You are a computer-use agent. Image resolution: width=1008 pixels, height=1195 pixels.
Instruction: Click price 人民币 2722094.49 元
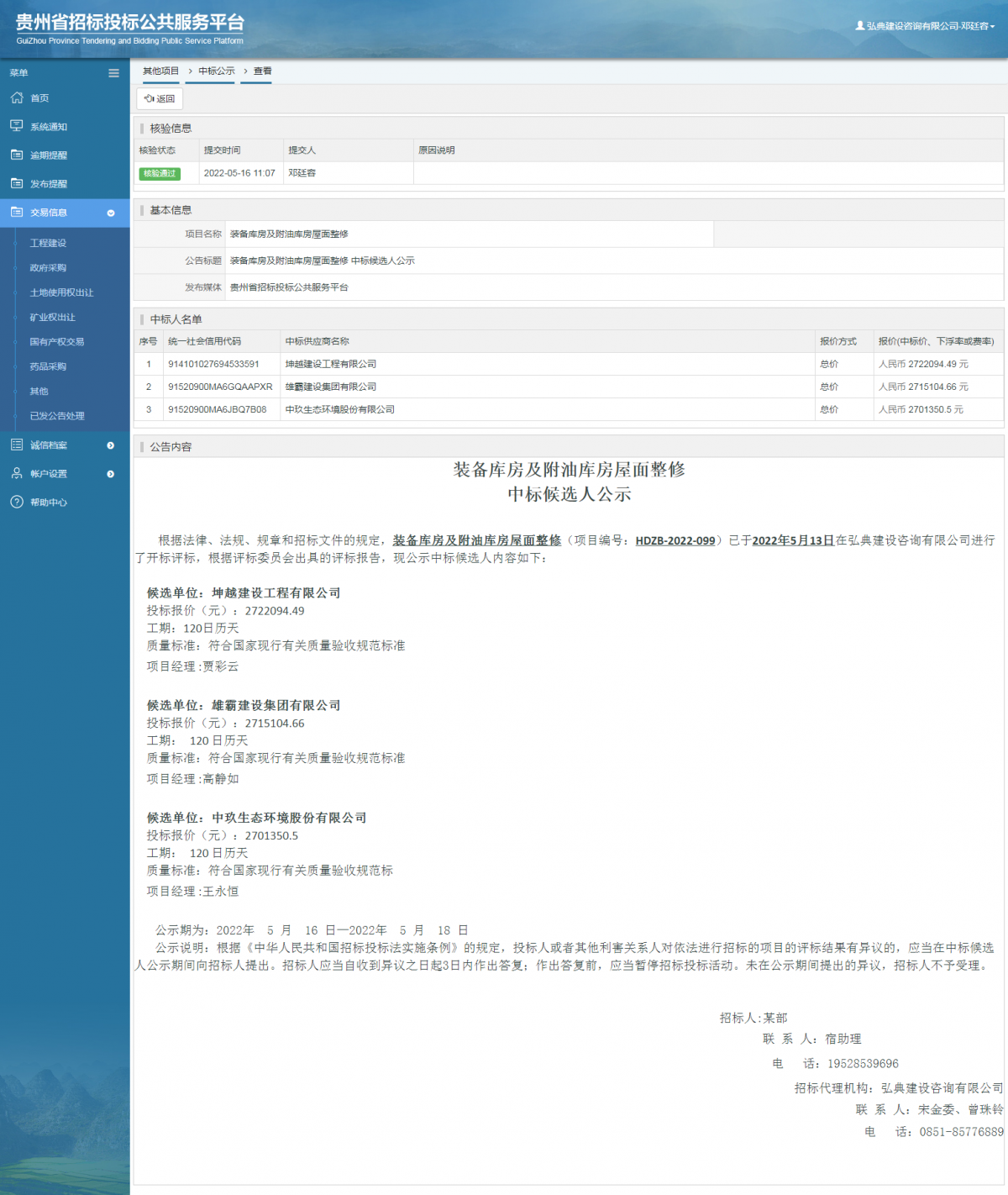coord(923,364)
